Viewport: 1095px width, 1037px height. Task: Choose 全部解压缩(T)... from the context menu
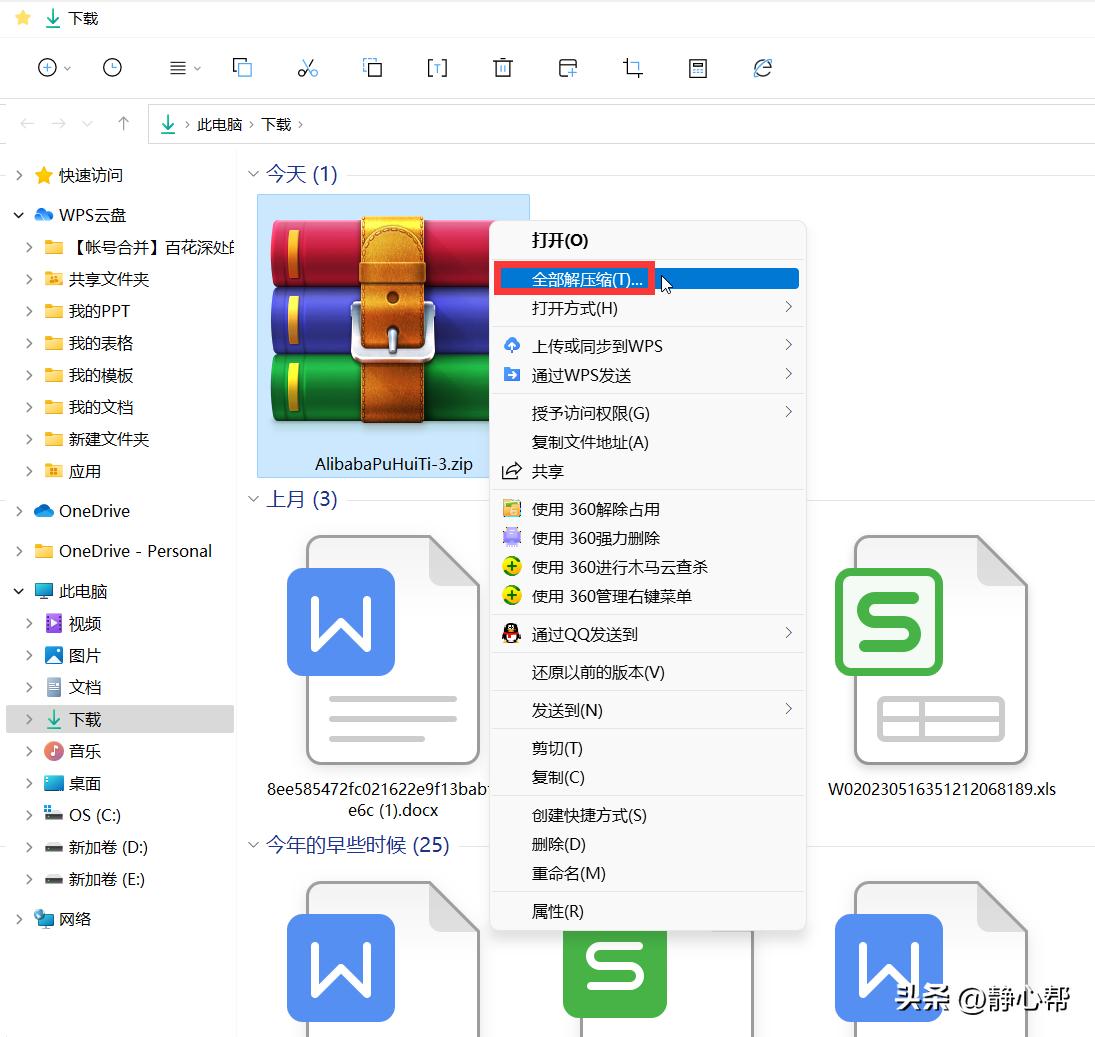pyautogui.click(x=647, y=279)
